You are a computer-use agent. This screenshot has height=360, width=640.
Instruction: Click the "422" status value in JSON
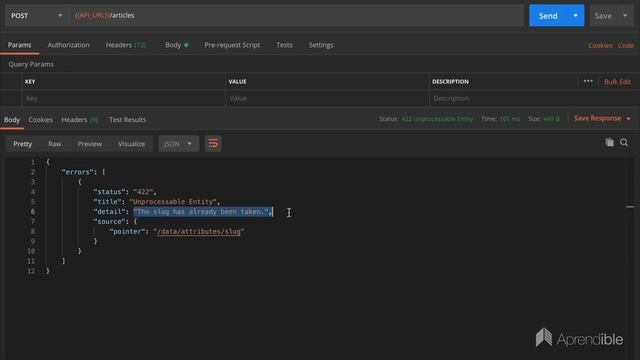144,192
